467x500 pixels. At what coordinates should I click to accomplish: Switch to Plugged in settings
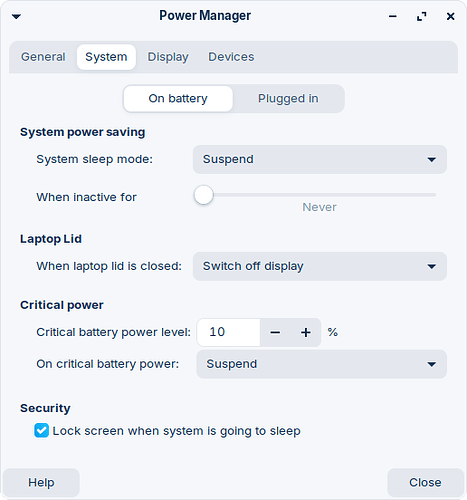[288, 99]
